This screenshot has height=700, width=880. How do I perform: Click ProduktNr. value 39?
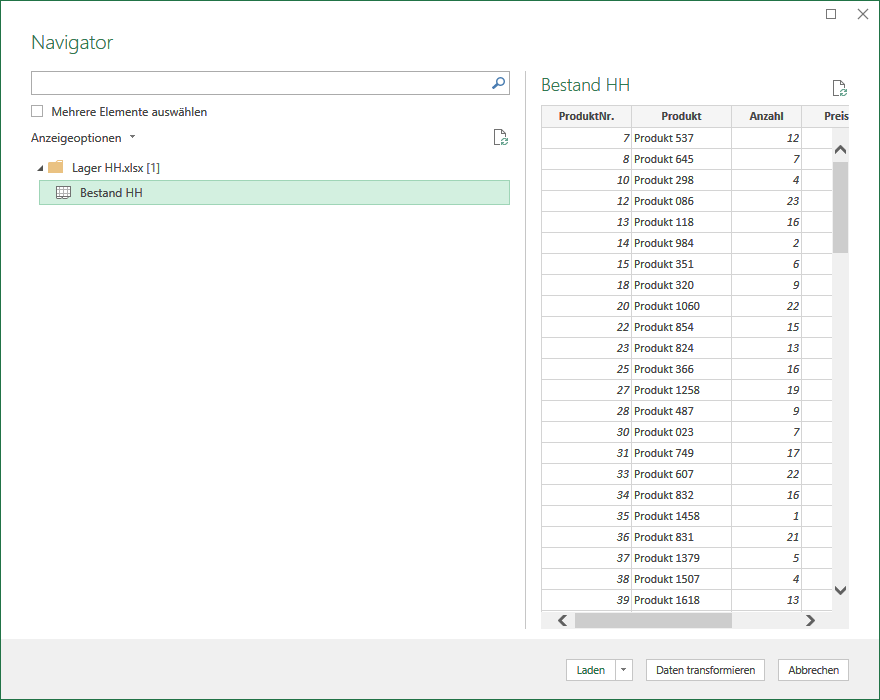tap(586, 600)
